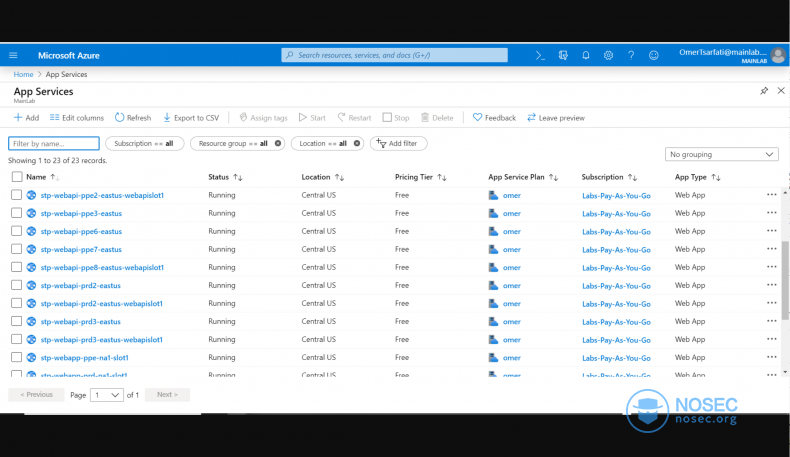The width and height of the screenshot is (790, 457).
Task: Refresh the App Services list
Action: click(x=133, y=118)
